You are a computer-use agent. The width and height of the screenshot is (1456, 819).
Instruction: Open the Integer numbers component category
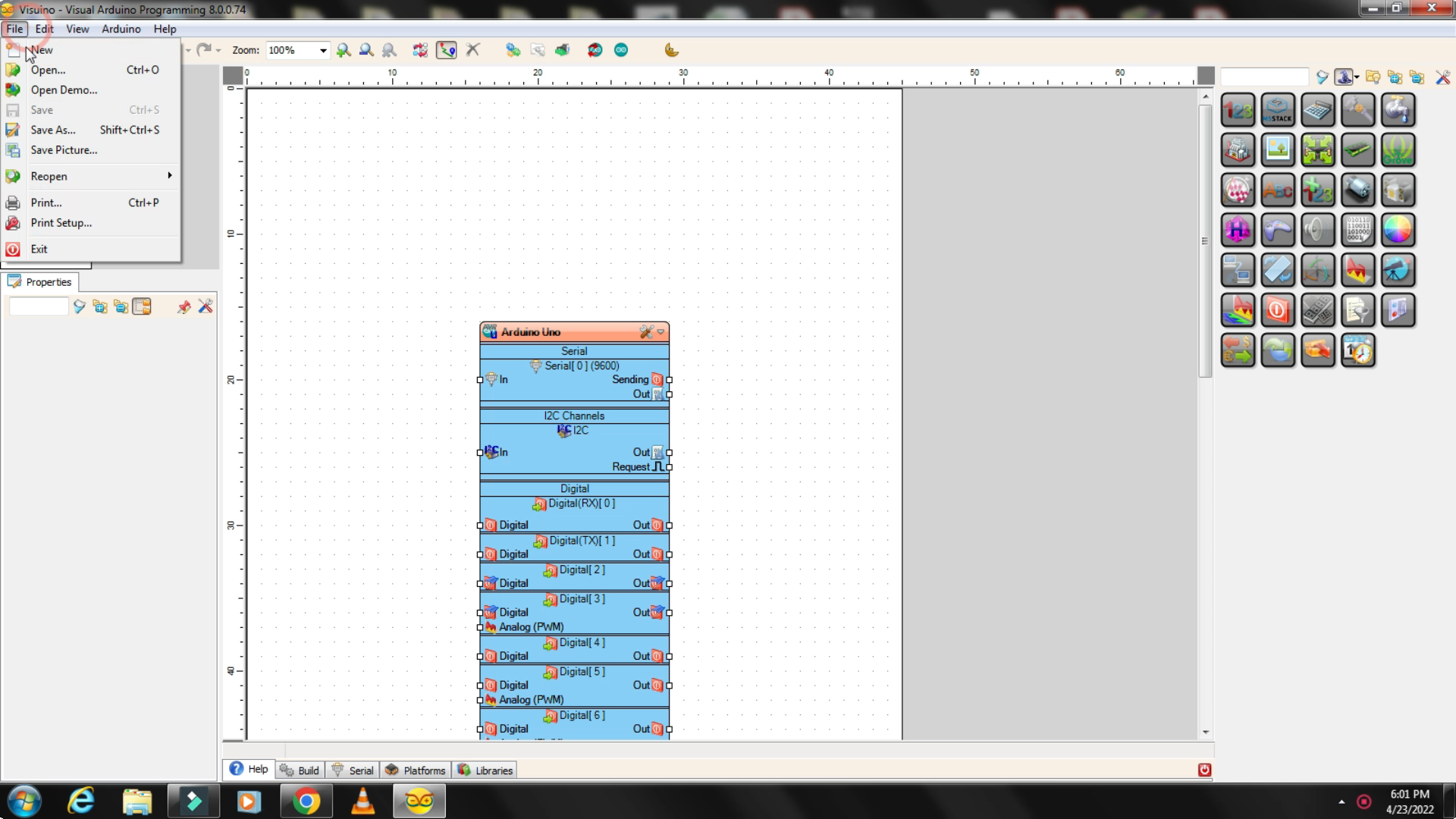[x=1238, y=110]
